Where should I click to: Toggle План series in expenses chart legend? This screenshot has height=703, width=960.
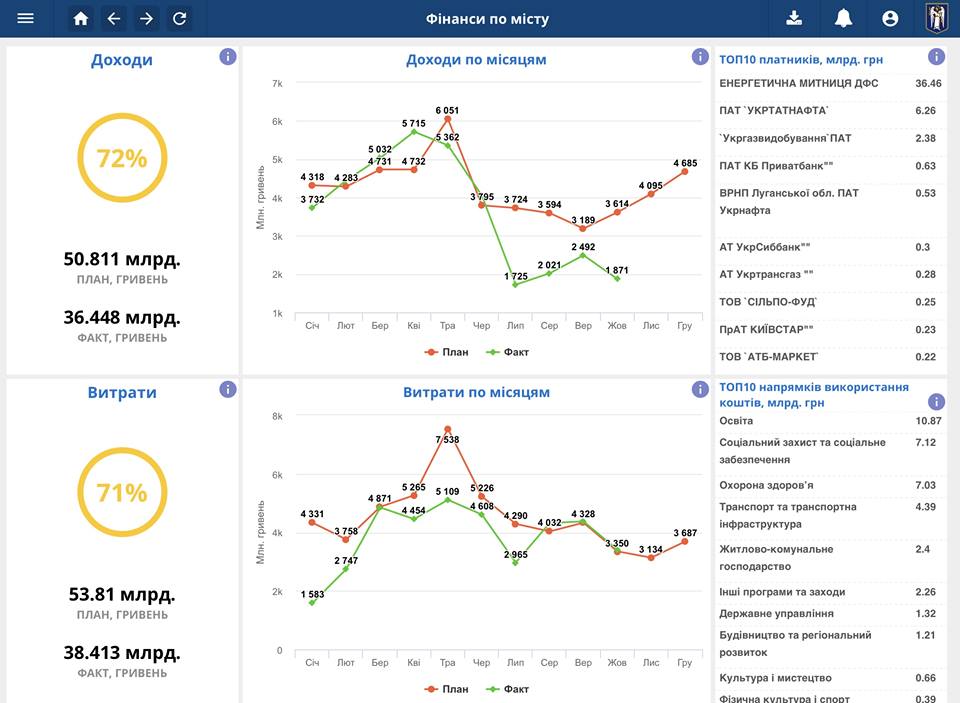pos(446,689)
